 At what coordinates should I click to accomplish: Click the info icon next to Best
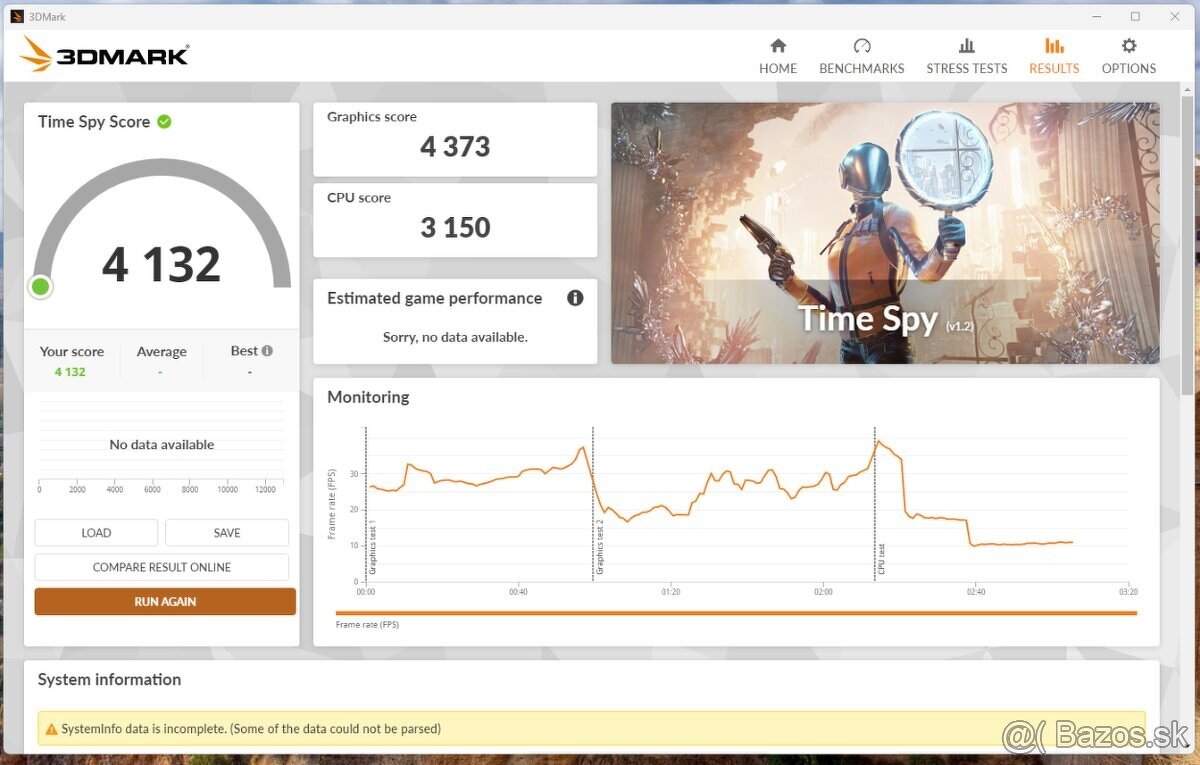(x=267, y=351)
